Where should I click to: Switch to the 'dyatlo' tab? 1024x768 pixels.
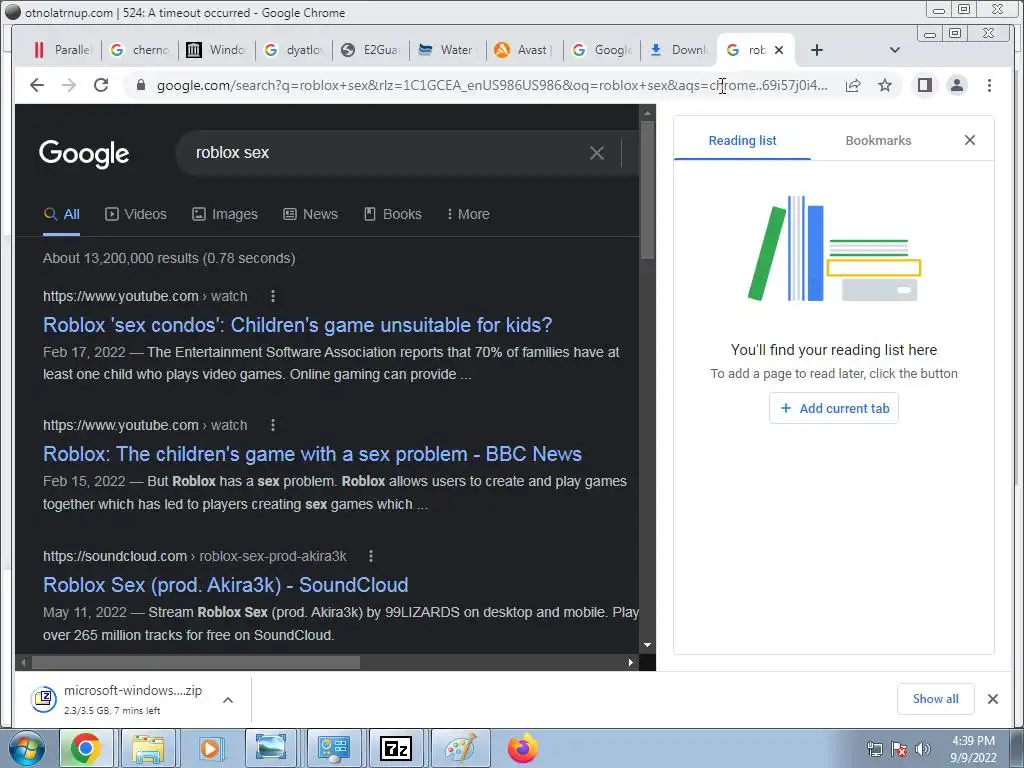point(293,50)
